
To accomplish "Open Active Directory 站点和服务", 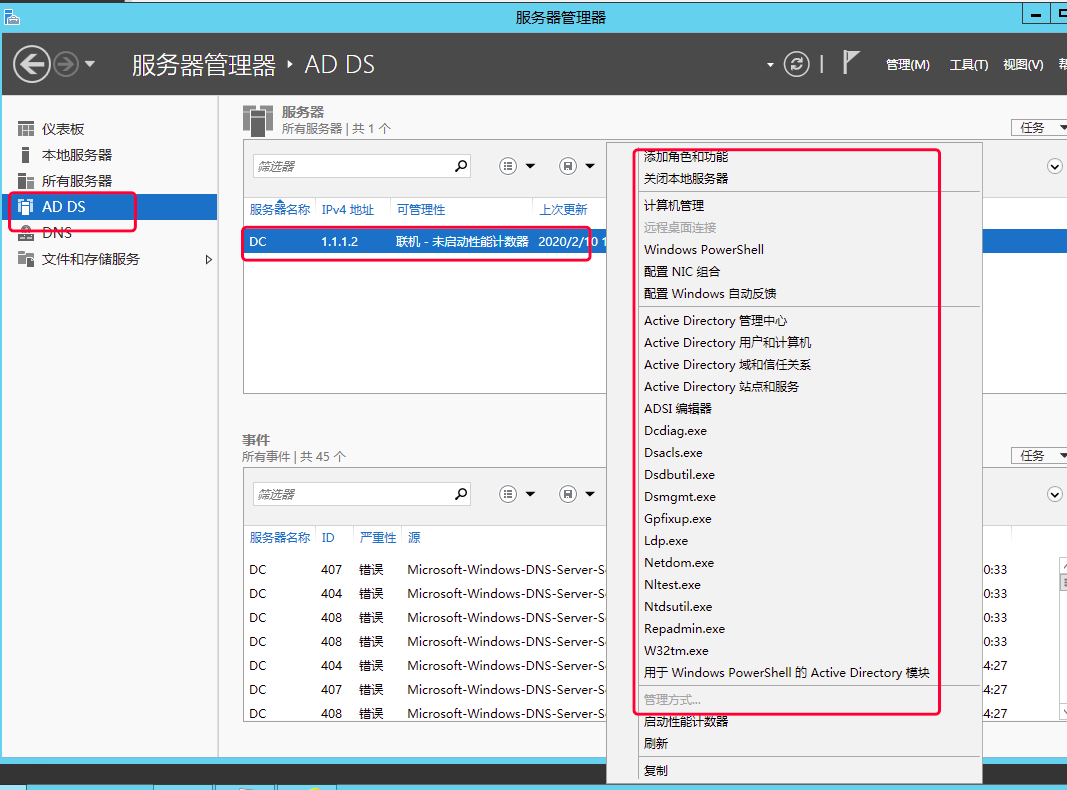I will click(721, 386).
